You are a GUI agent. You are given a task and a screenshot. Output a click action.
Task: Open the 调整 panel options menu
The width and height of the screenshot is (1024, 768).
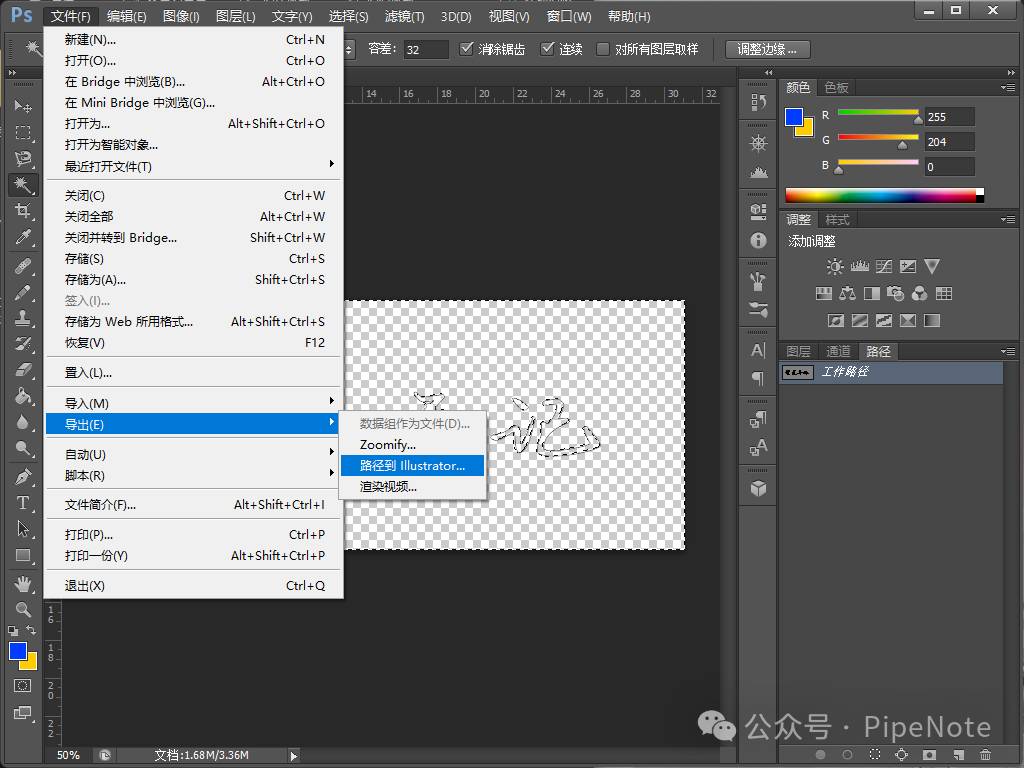click(x=1008, y=219)
